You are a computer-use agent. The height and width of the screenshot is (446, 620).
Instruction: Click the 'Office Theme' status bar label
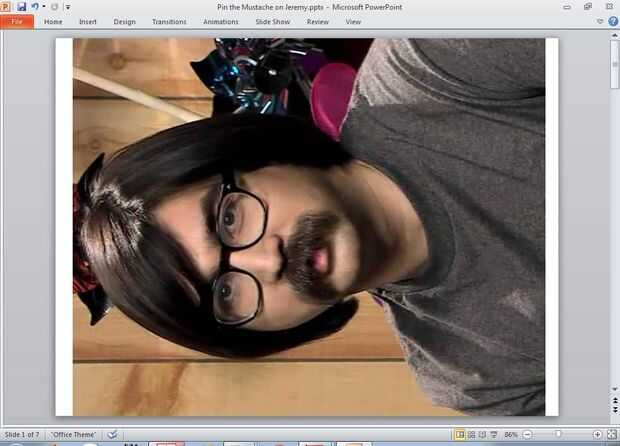click(74, 435)
